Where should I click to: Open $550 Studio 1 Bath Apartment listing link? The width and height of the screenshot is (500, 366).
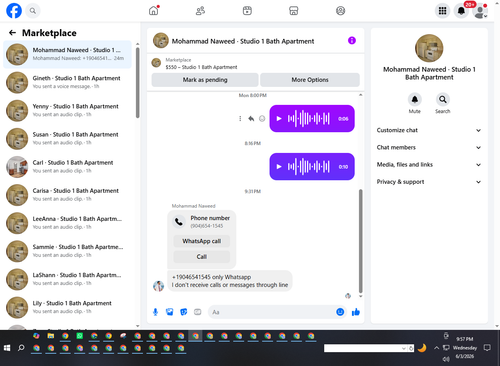point(201,67)
